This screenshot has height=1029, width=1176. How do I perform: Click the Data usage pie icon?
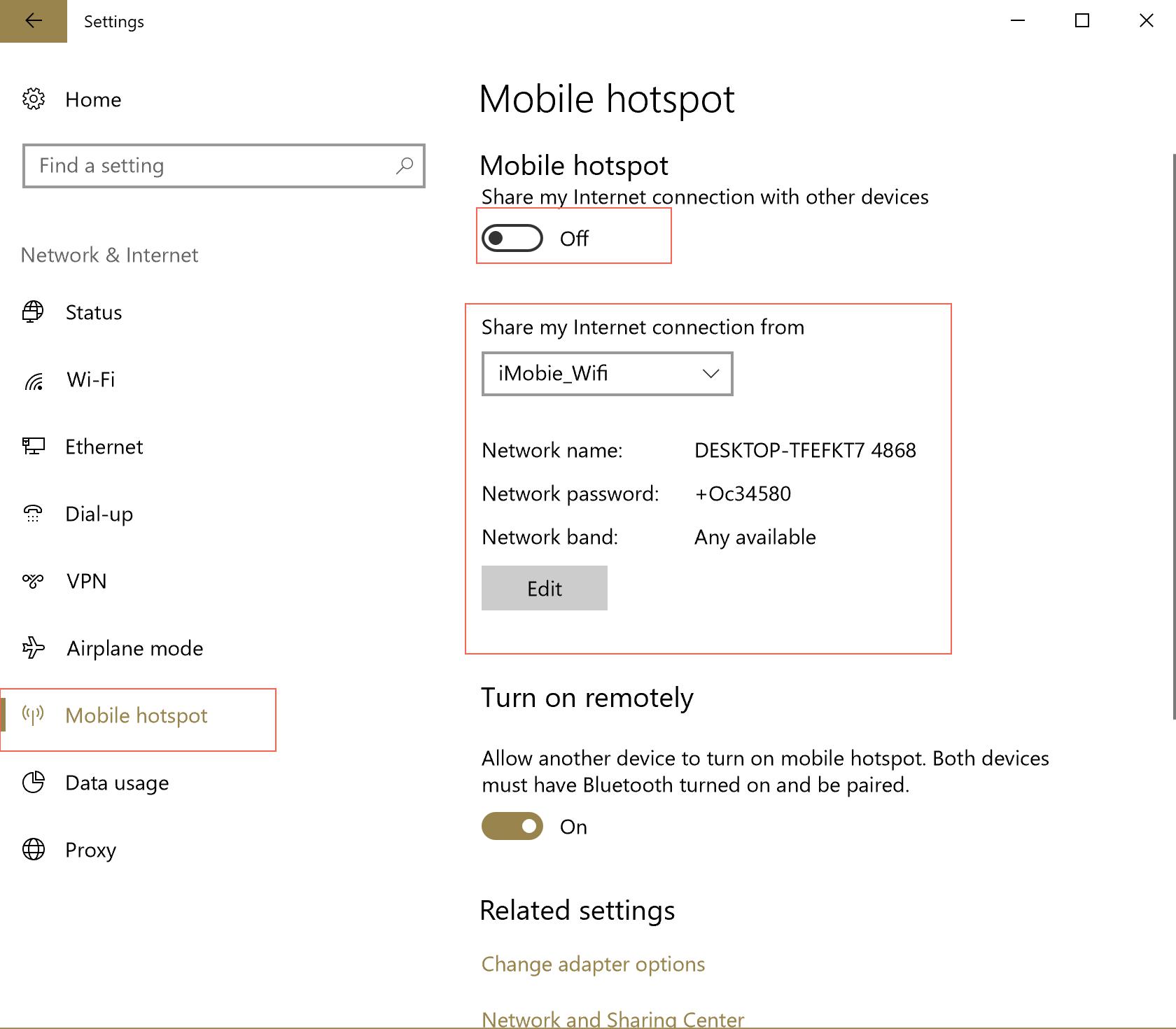click(x=34, y=782)
